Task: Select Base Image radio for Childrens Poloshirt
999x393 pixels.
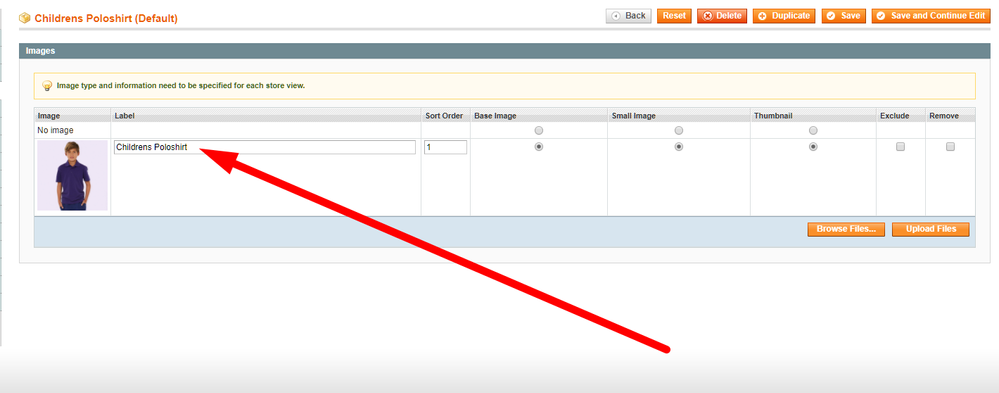Action: tap(539, 146)
